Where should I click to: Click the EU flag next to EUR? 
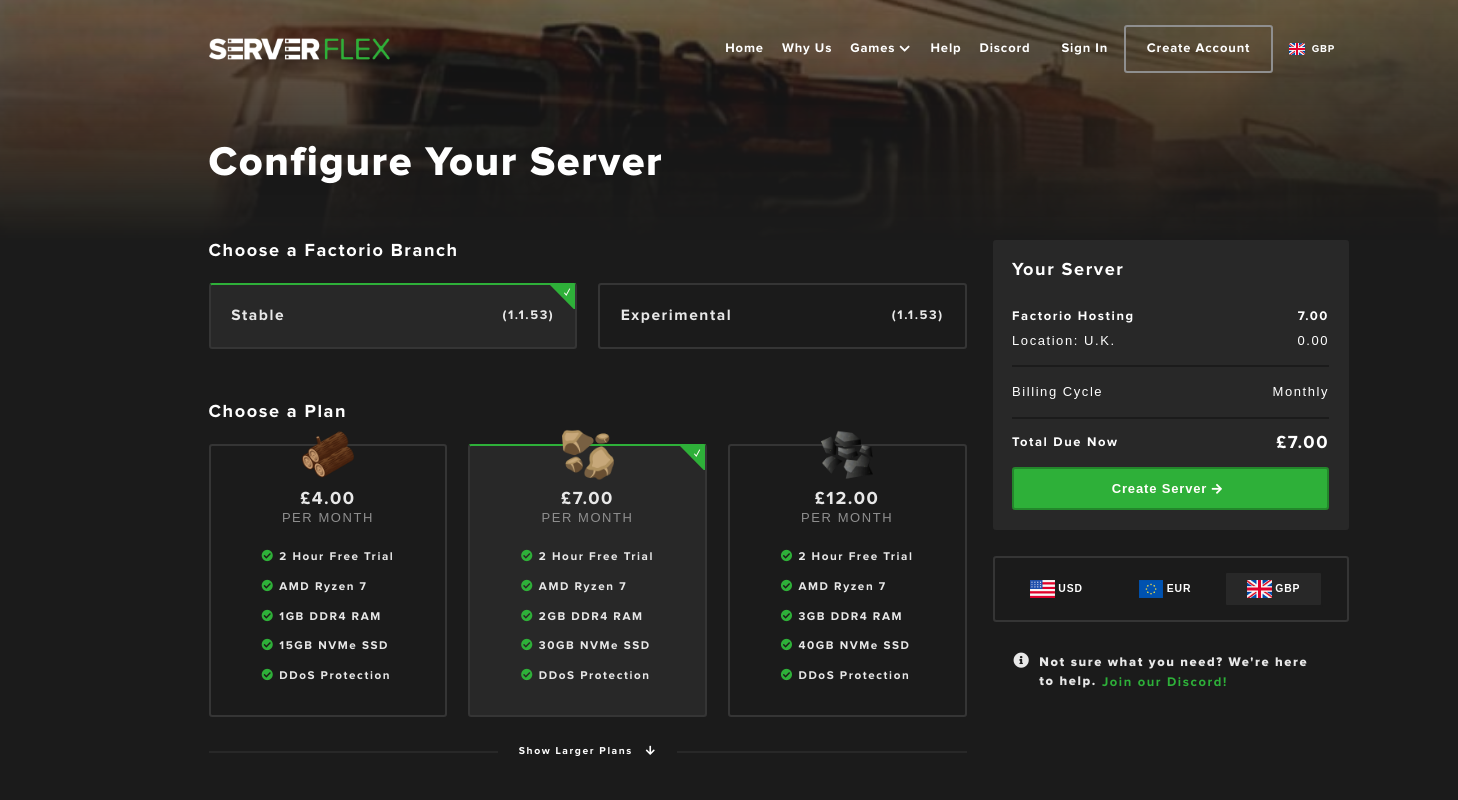1151,588
